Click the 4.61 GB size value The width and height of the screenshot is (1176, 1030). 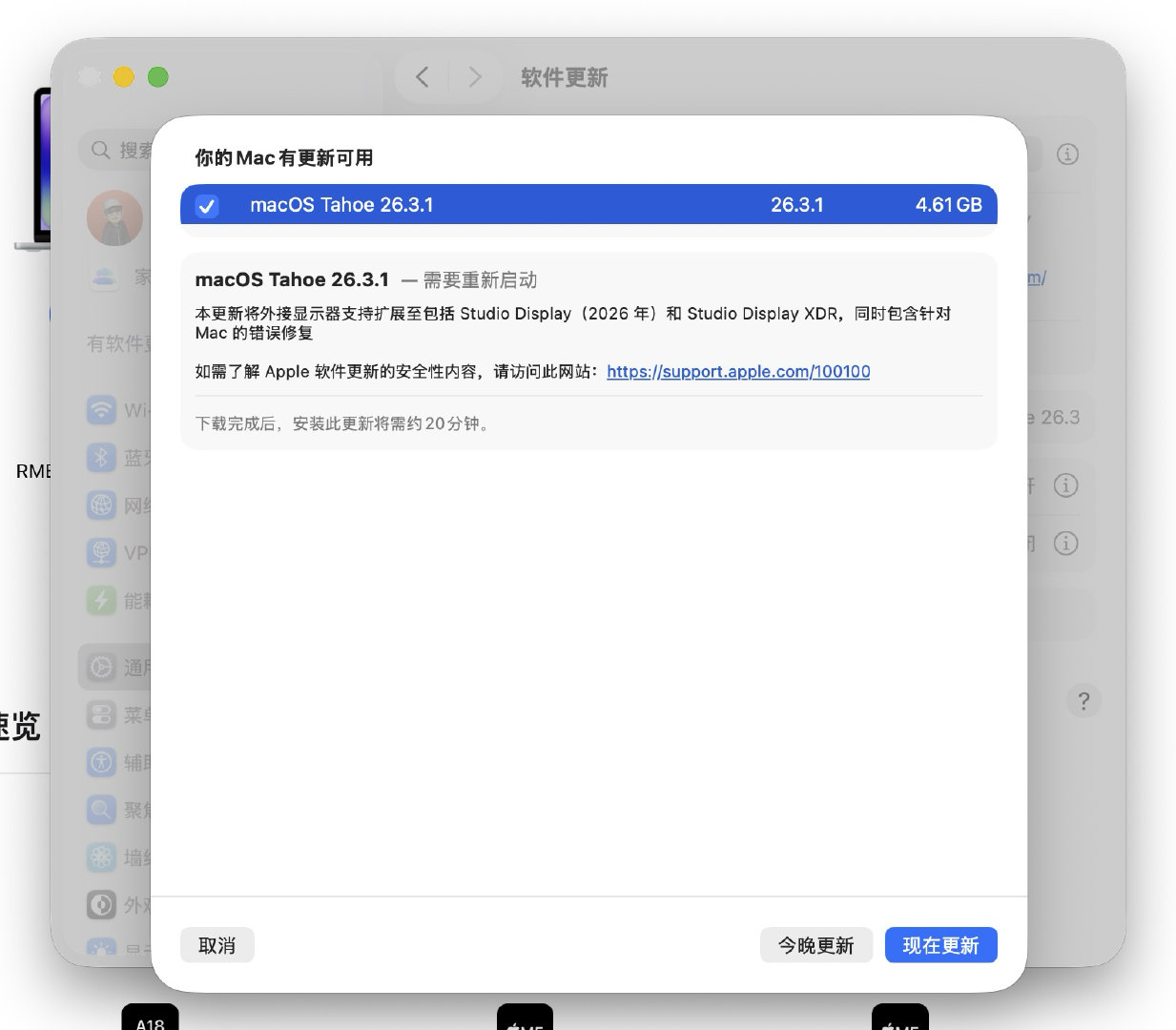(x=948, y=205)
